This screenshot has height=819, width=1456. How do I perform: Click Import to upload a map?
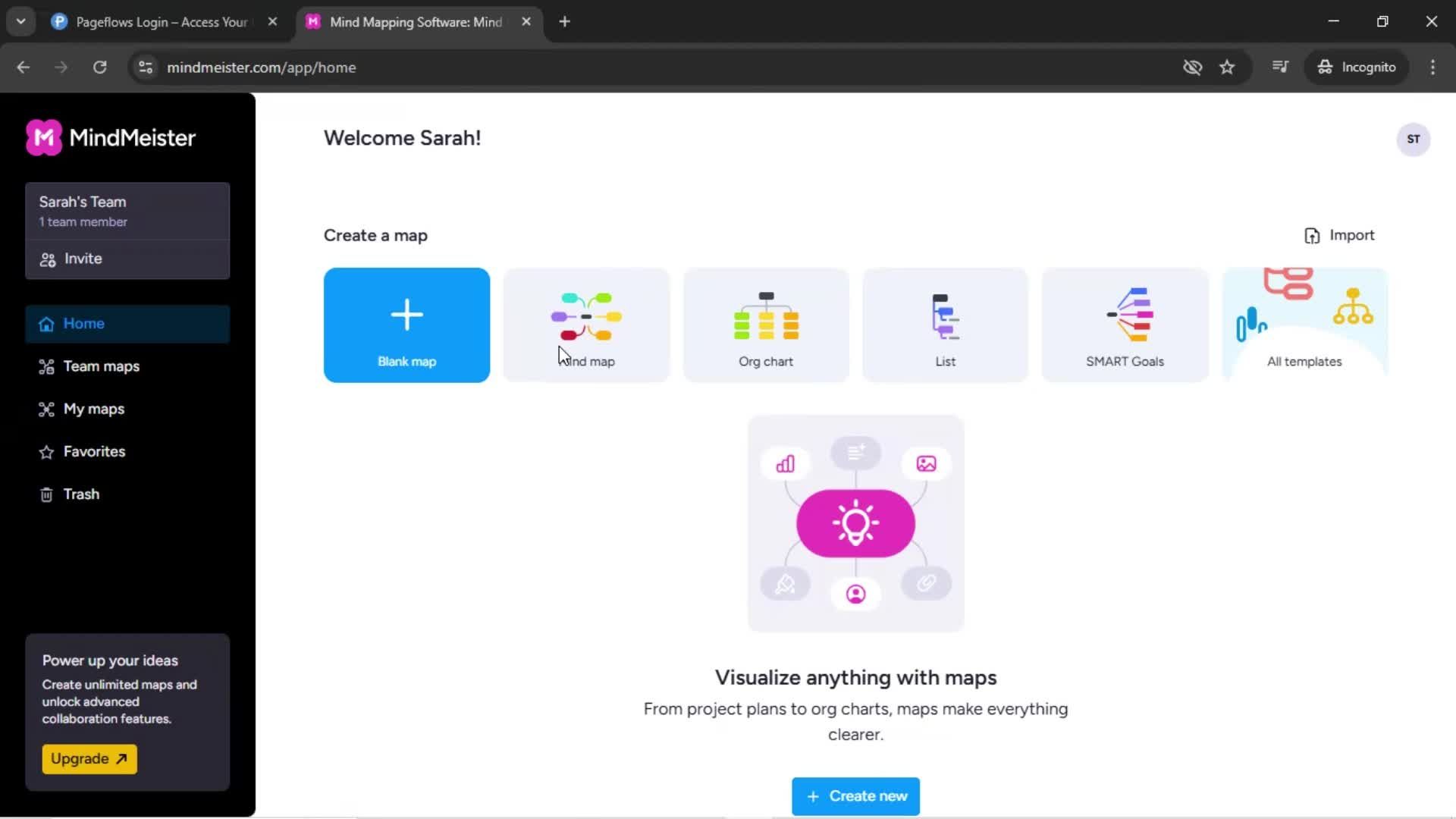pyautogui.click(x=1339, y=235)
